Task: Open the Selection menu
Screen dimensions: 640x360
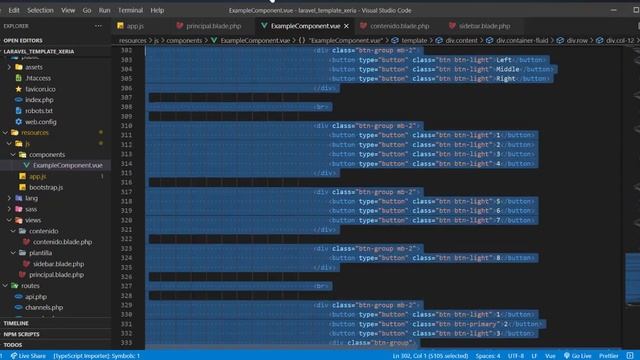Action: click(40, 10)
